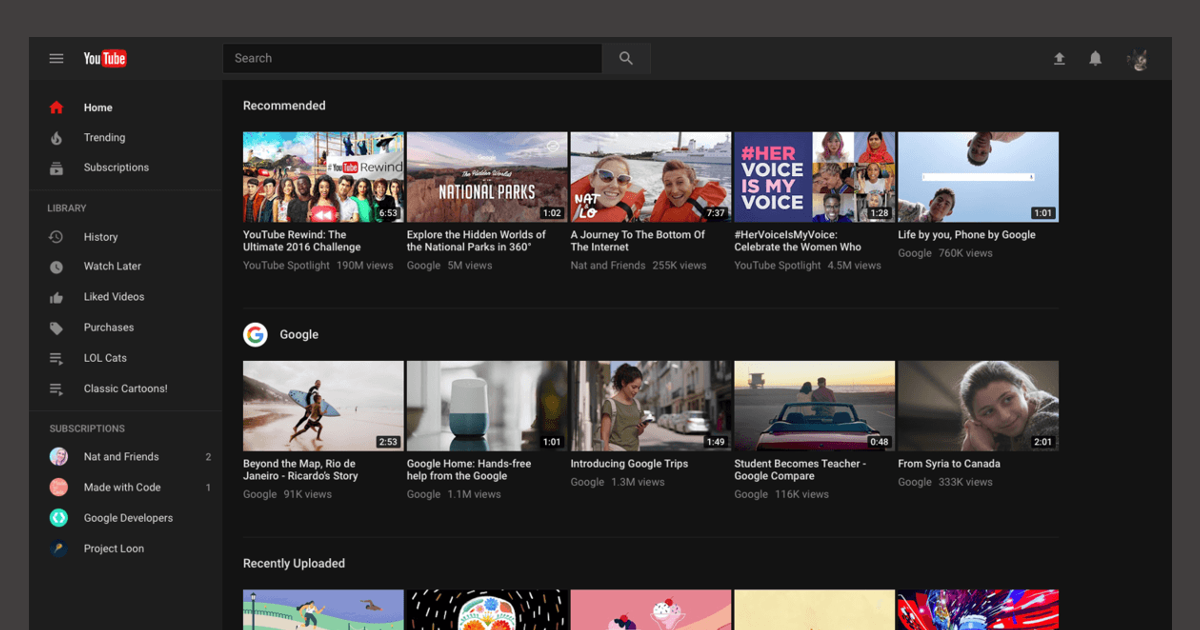Image resolution: width=1200 pixels, height=630 pixels.
Task: Play the #HerVoiceIsMyVoice thumbnail
Action: coord(815,177)
